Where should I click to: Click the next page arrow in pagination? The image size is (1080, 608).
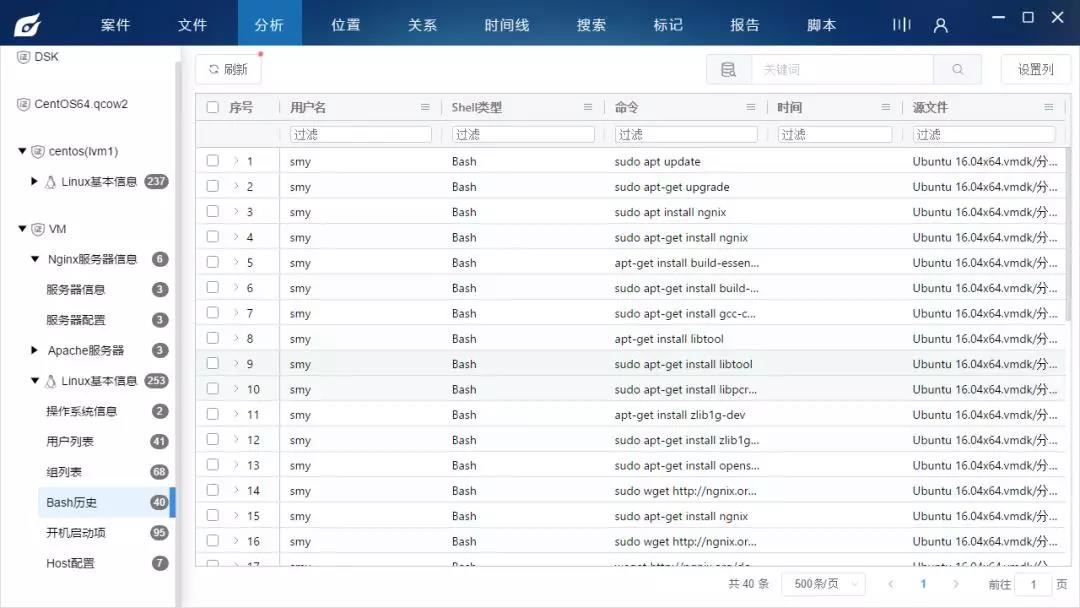point(957,584)
